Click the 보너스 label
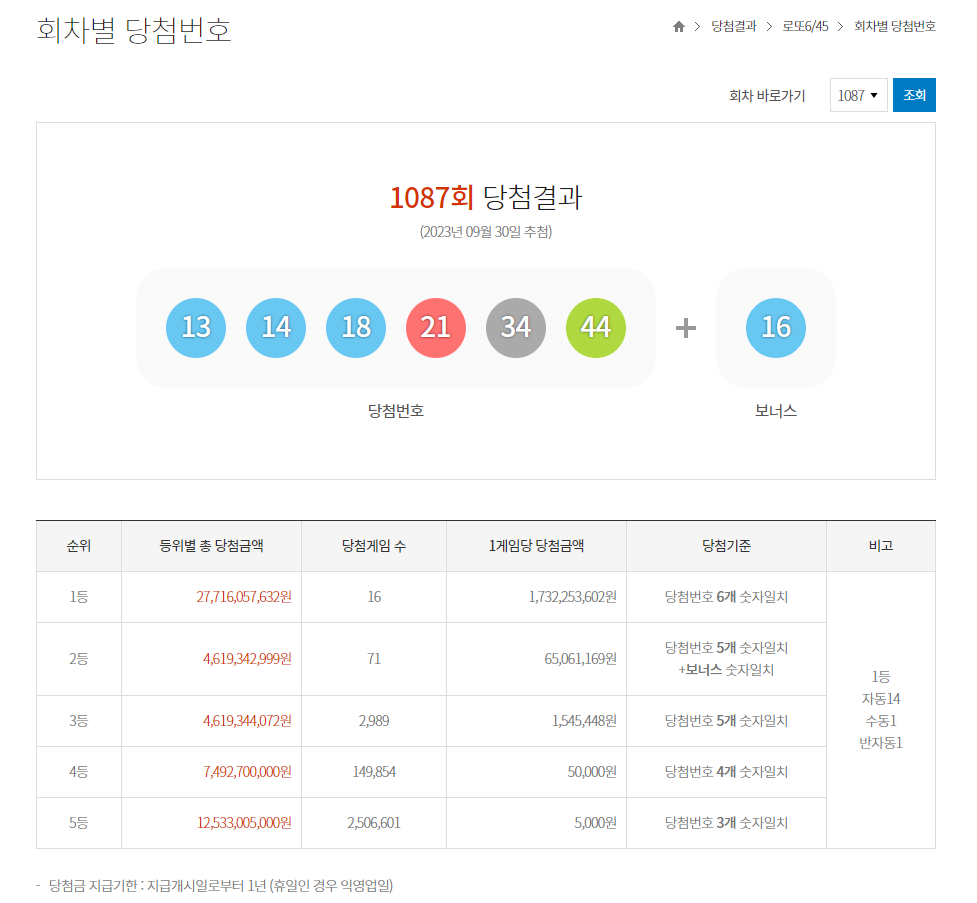Screen dimensions: 977x903 776,411
